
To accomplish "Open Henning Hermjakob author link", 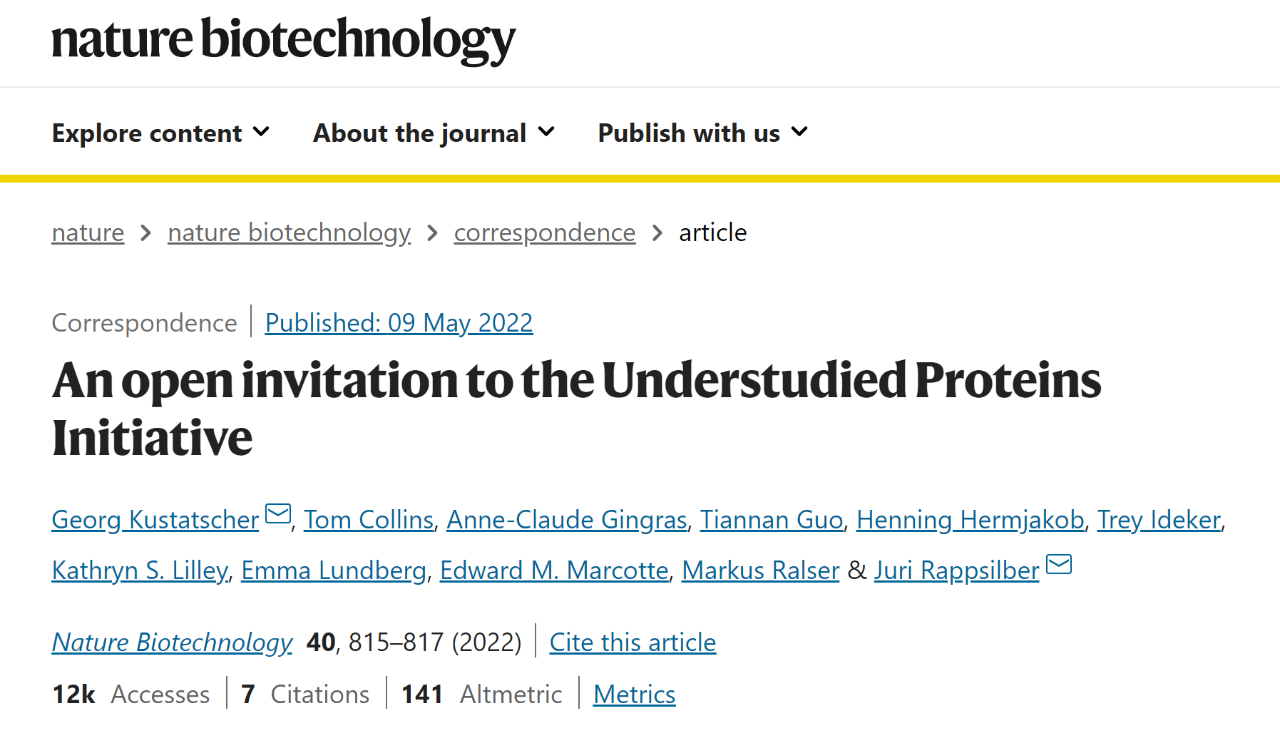I will pyautogui.click(x=970, y=520).
